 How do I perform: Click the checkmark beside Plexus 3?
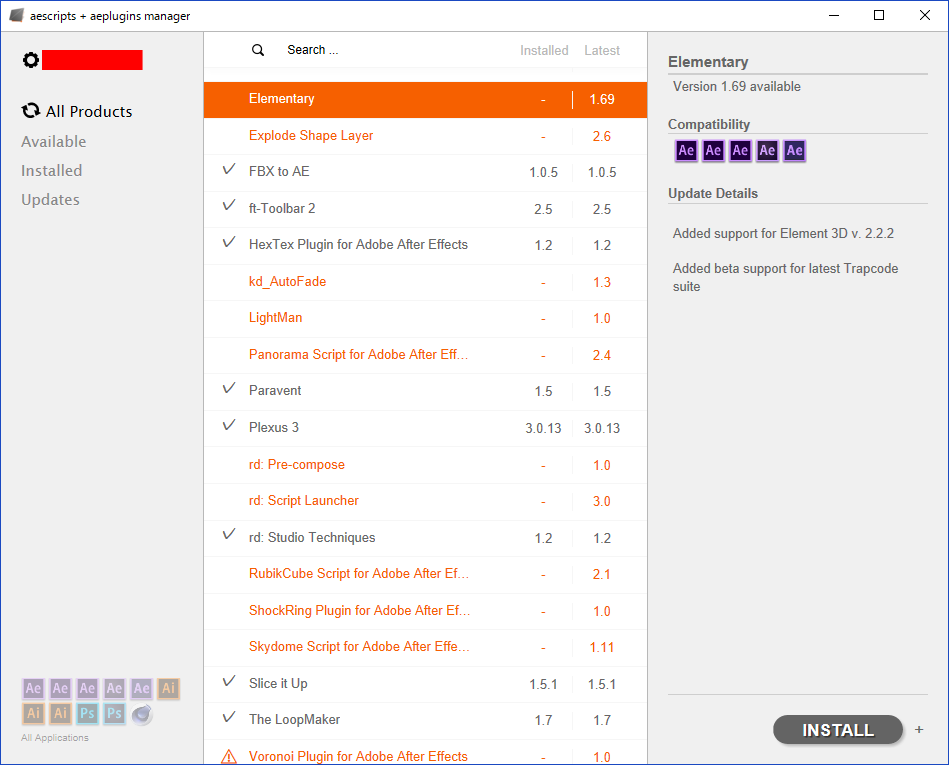229,425
